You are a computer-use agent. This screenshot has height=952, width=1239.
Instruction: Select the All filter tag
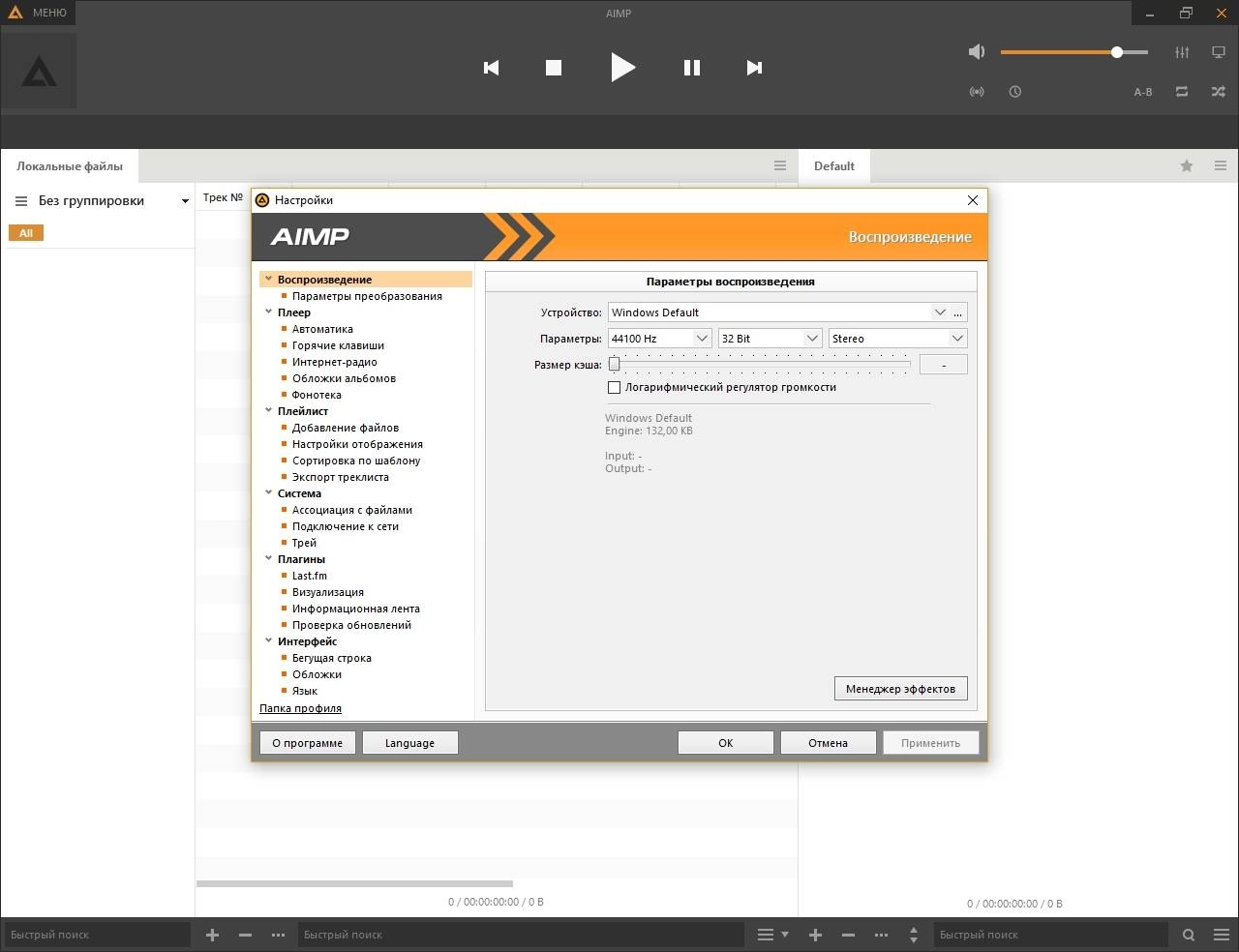[26, 232]
